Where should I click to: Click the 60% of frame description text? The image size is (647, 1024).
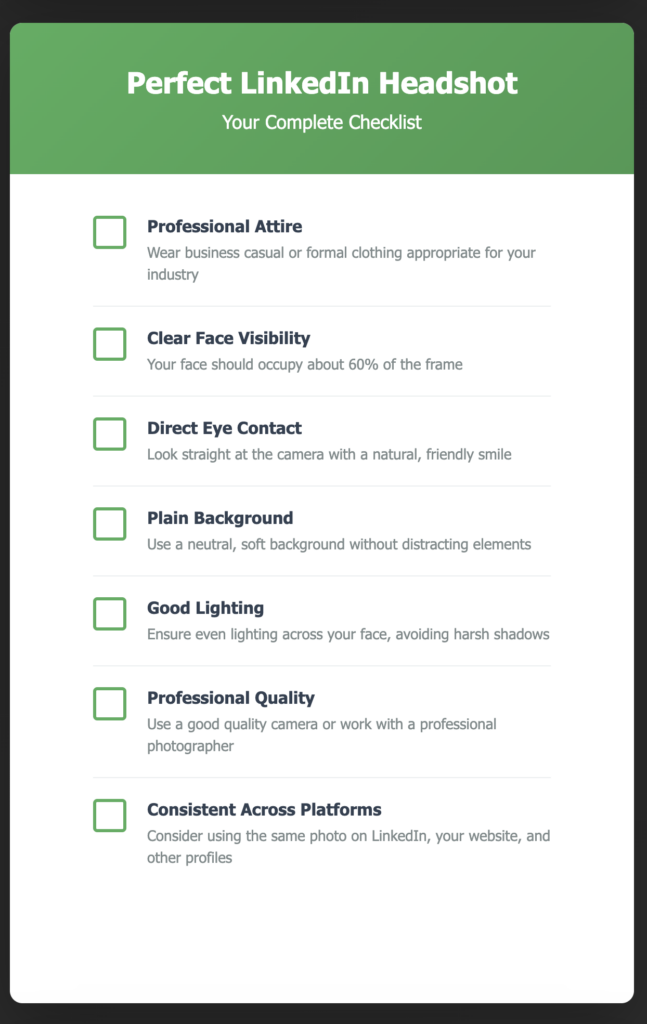[x=302, y=364]
